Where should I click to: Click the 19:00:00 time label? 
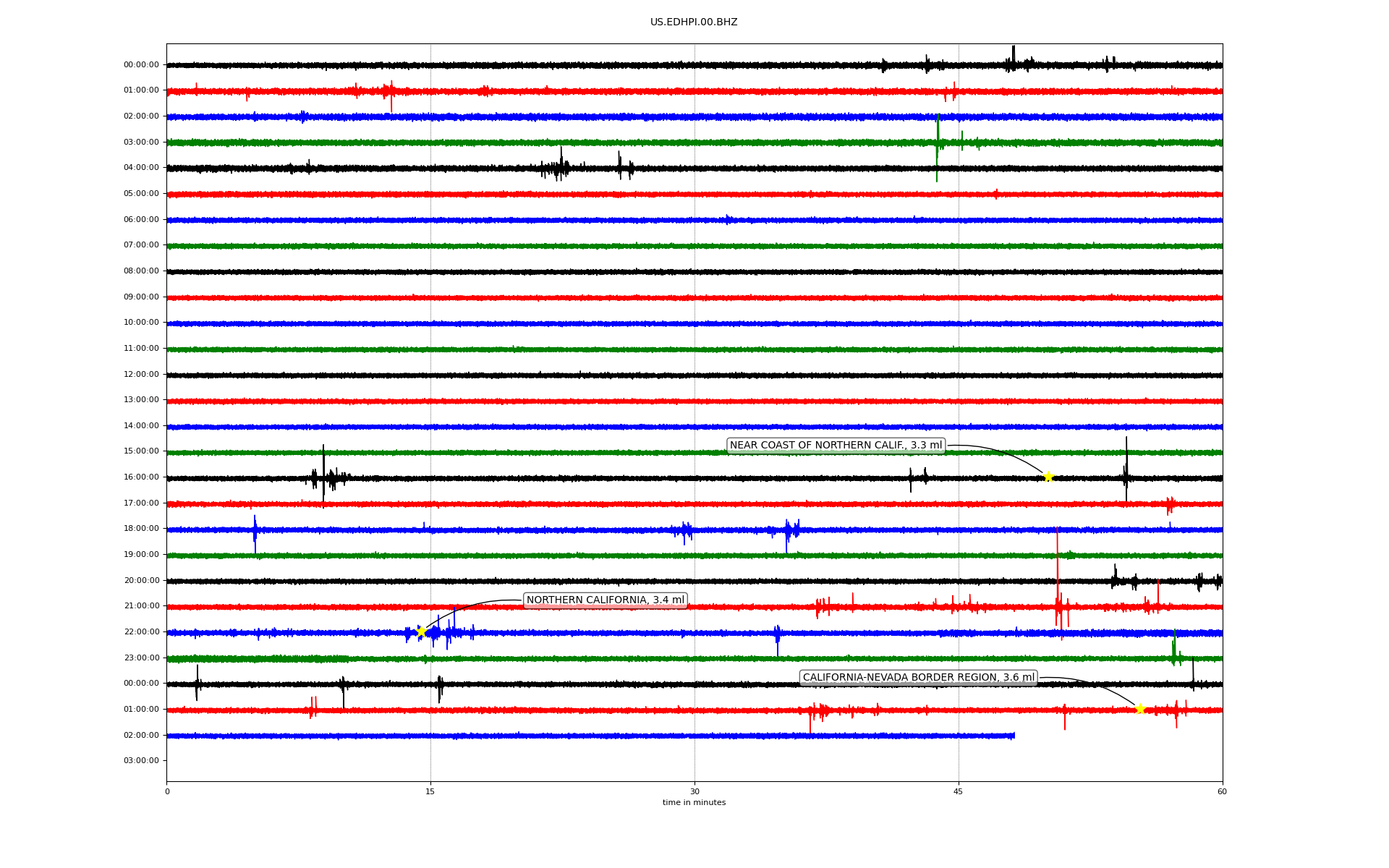(141, 554)
